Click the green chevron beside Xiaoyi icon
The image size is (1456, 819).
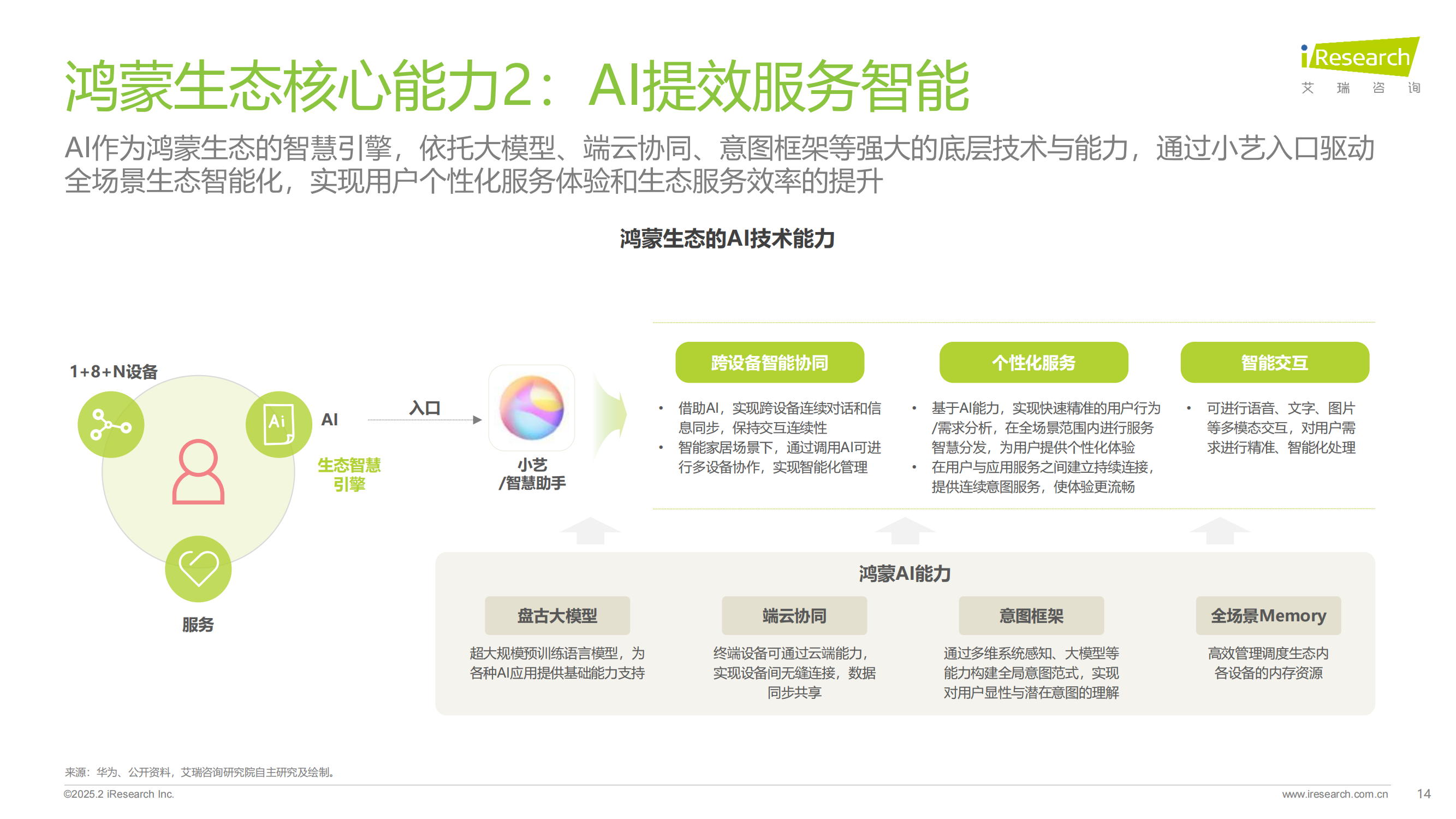(x=610, y=414)
